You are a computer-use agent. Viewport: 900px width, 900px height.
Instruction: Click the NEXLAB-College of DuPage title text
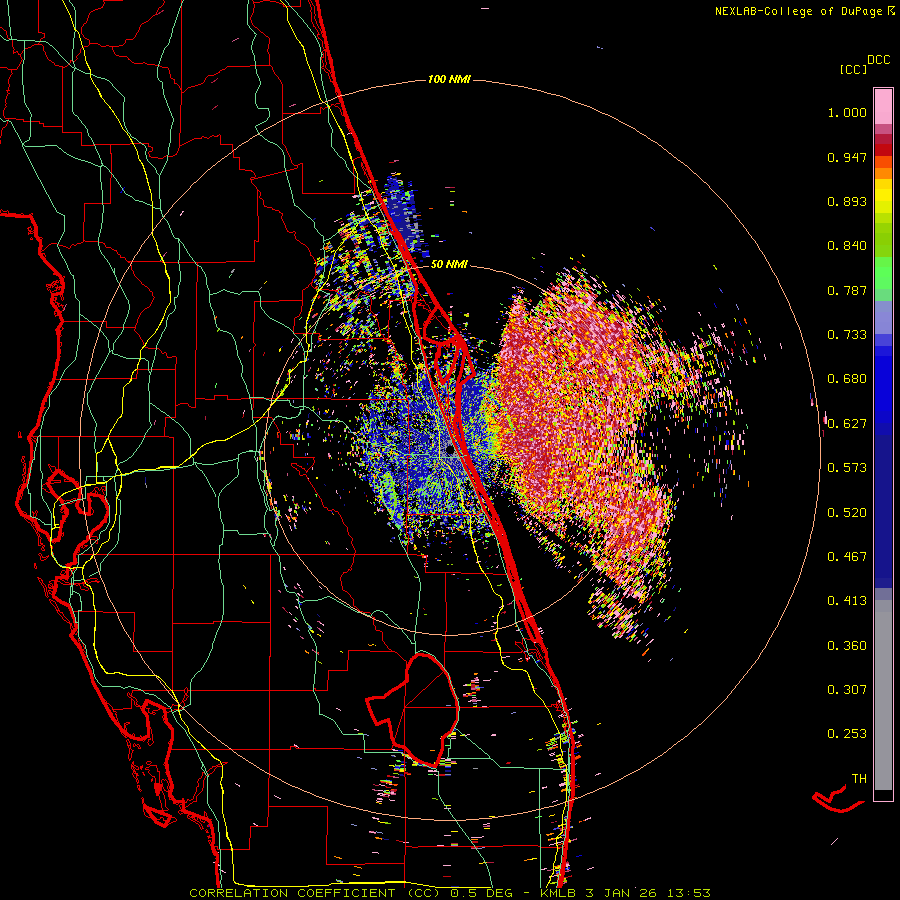click(799, 11)
